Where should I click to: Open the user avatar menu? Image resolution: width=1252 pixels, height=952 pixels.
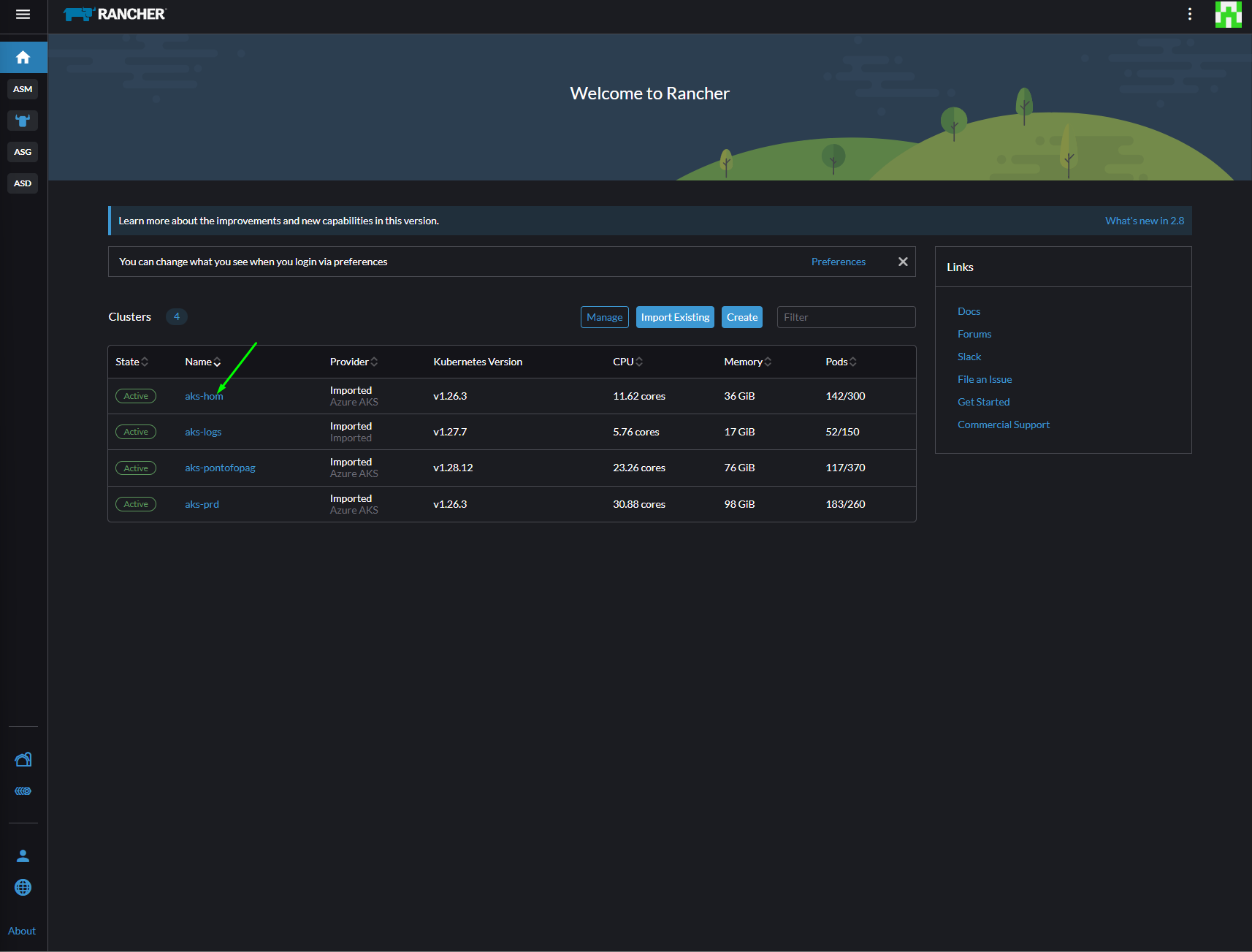click(1228, 14)
